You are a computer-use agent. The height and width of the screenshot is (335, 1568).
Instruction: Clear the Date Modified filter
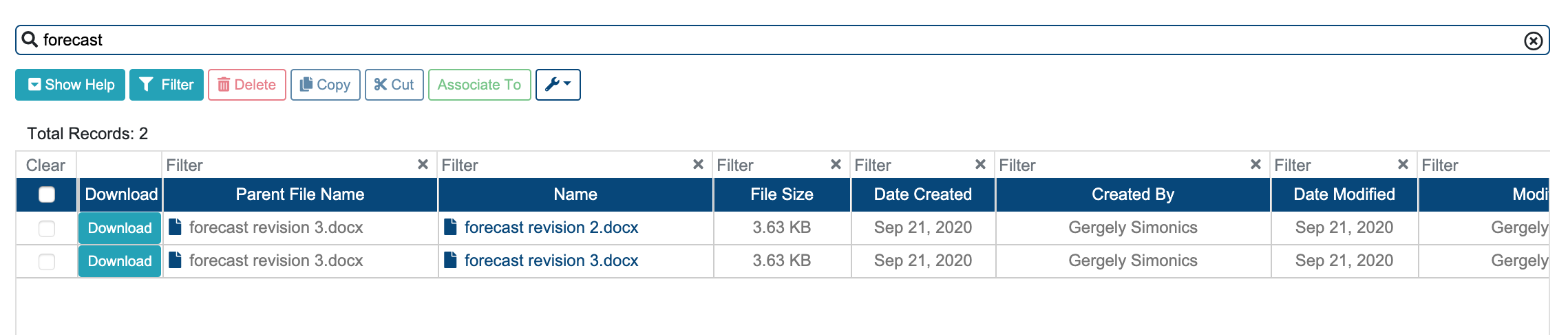coord(1403,165)
